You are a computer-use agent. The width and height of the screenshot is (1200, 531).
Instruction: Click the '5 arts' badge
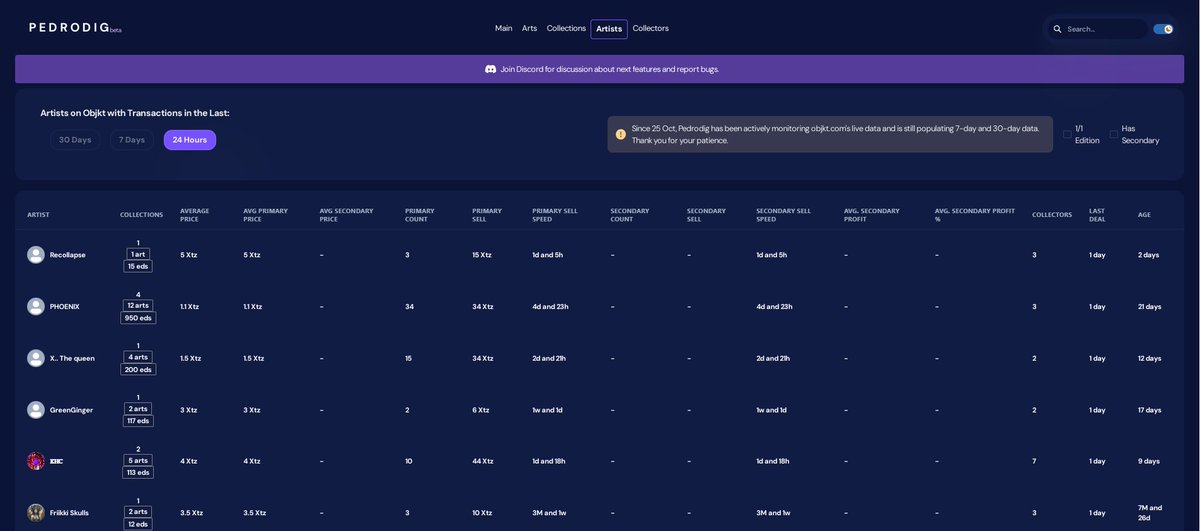(138, 461)
